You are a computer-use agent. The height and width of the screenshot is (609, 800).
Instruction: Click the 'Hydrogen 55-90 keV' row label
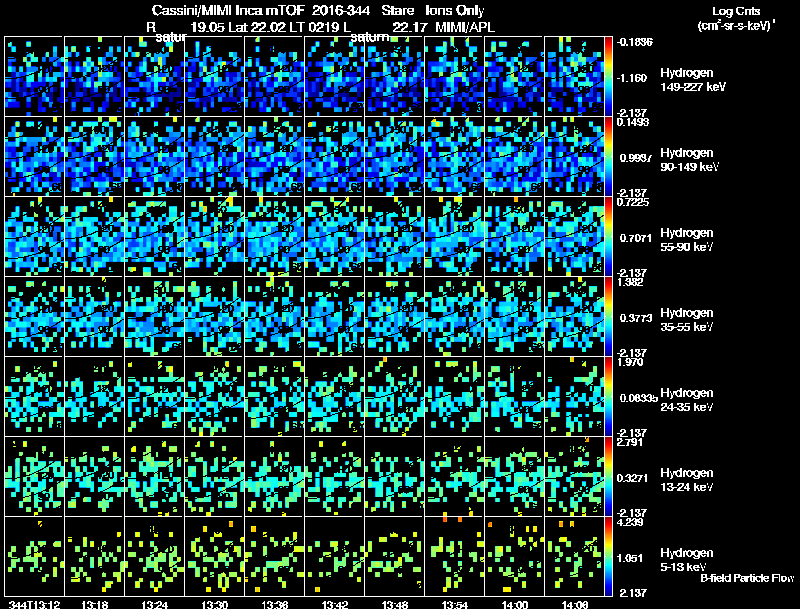(687, 240)
